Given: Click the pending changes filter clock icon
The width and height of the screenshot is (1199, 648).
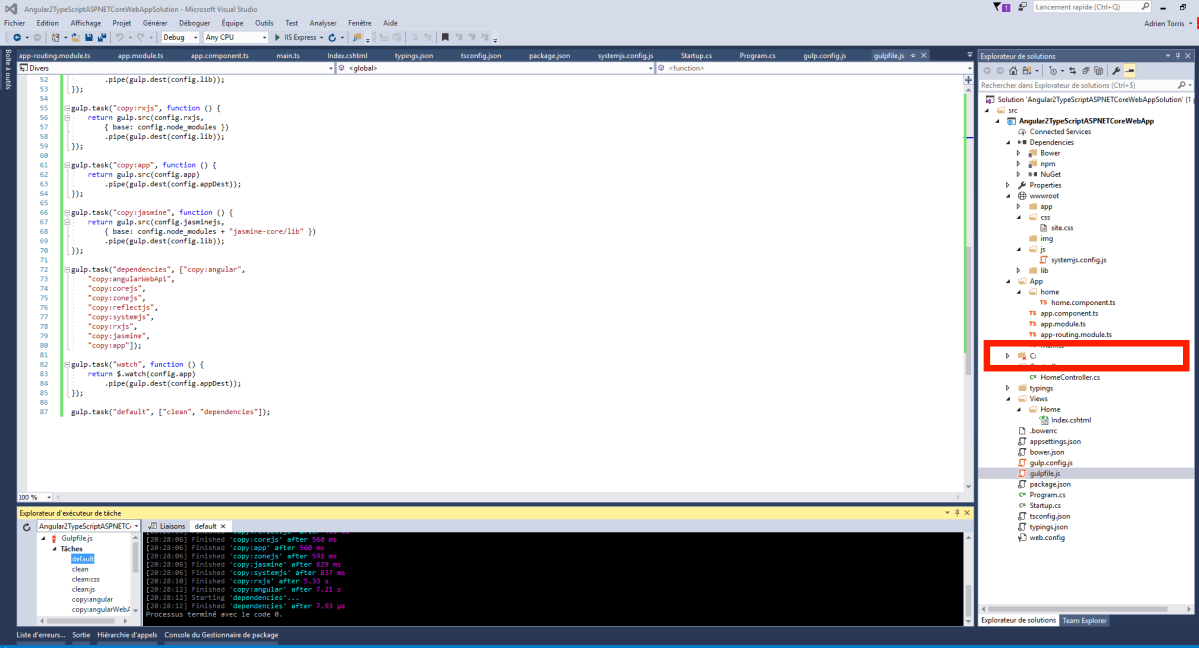Looking at the screenshot, I should (1053, 71).
